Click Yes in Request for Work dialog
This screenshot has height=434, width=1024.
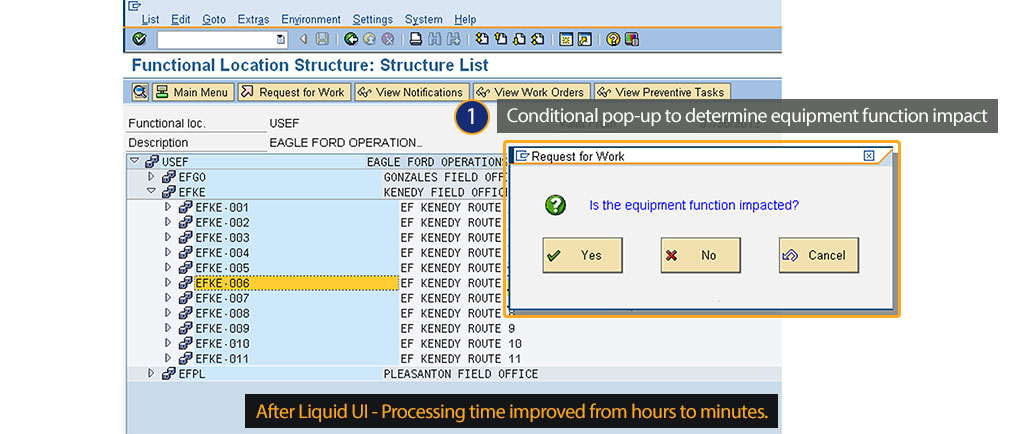582,255
